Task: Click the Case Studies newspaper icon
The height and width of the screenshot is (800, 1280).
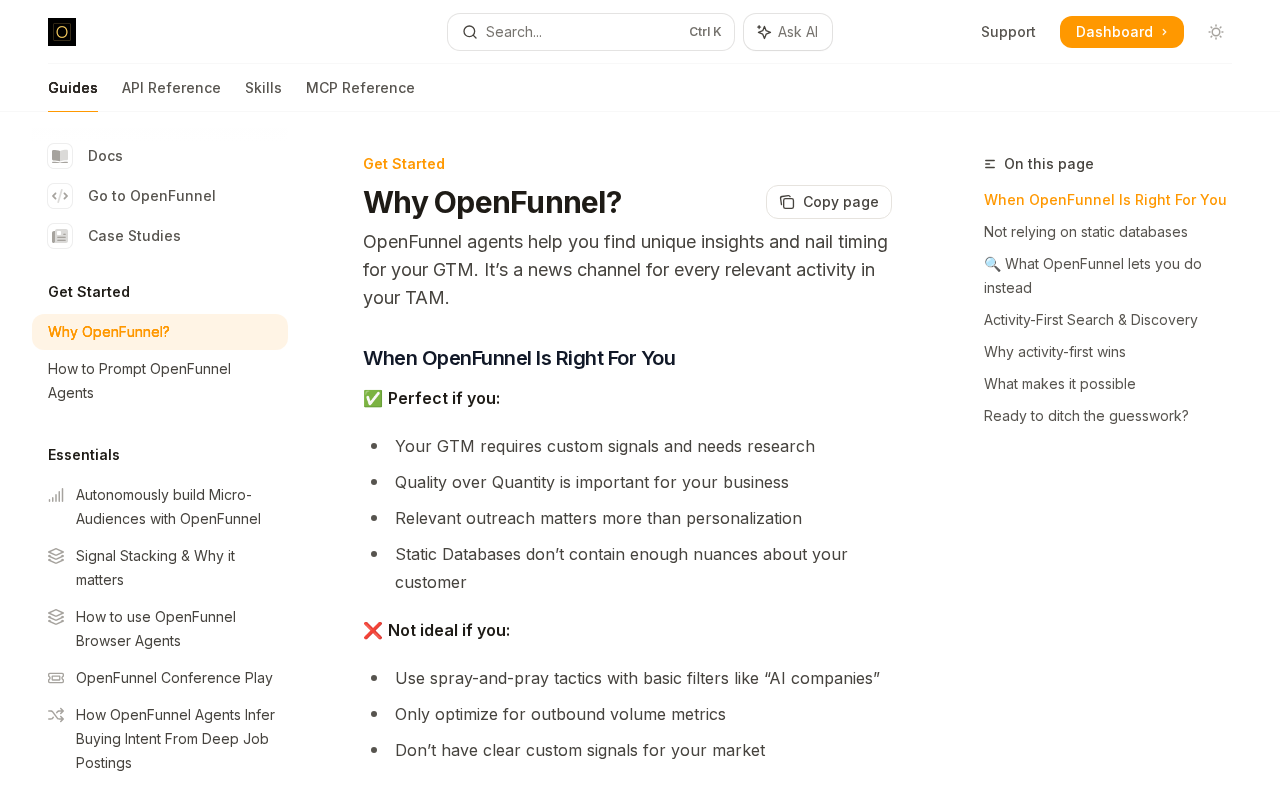Action: point(60,236)
